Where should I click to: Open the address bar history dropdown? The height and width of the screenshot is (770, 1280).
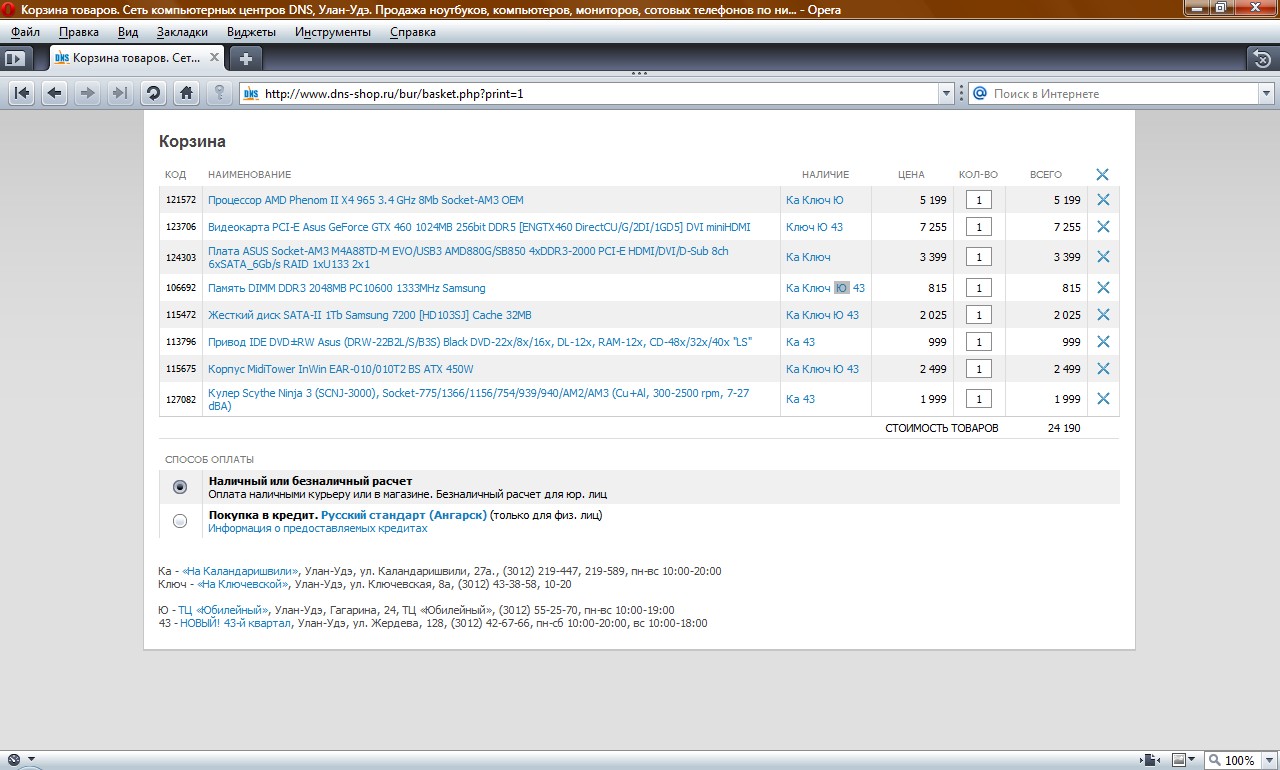point(946,94)
